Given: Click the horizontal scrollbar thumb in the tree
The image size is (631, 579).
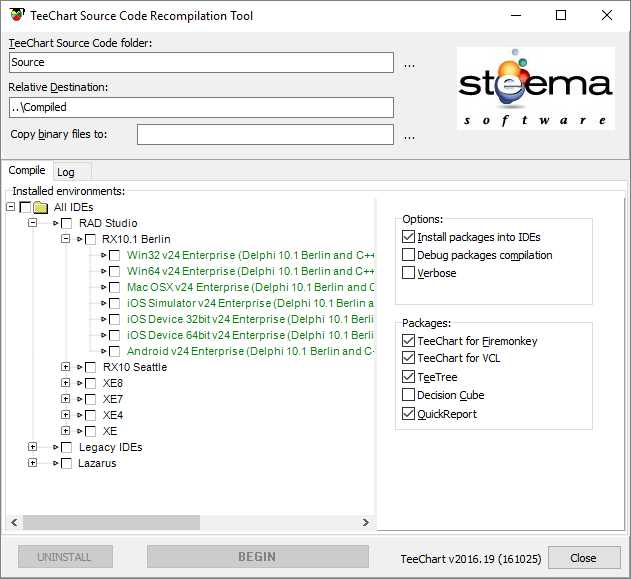Looking at the screenshot, I should click(111, 522).
